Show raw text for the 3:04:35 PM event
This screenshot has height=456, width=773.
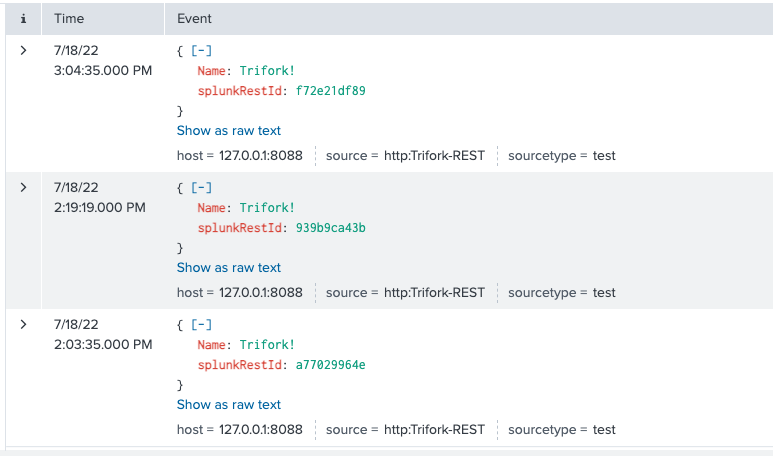point(229,131)
